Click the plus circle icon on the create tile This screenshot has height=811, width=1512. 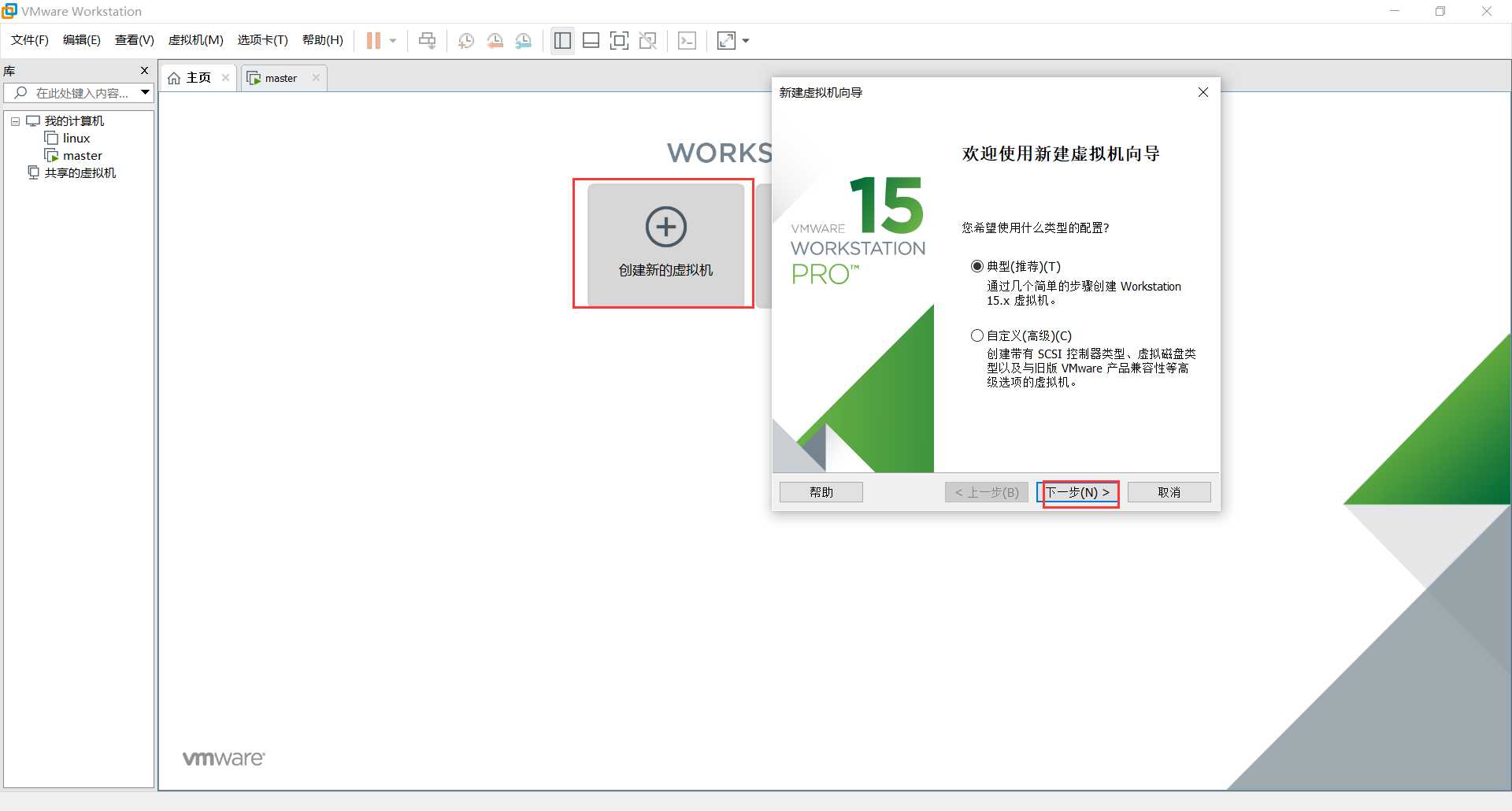click(666, 227)
